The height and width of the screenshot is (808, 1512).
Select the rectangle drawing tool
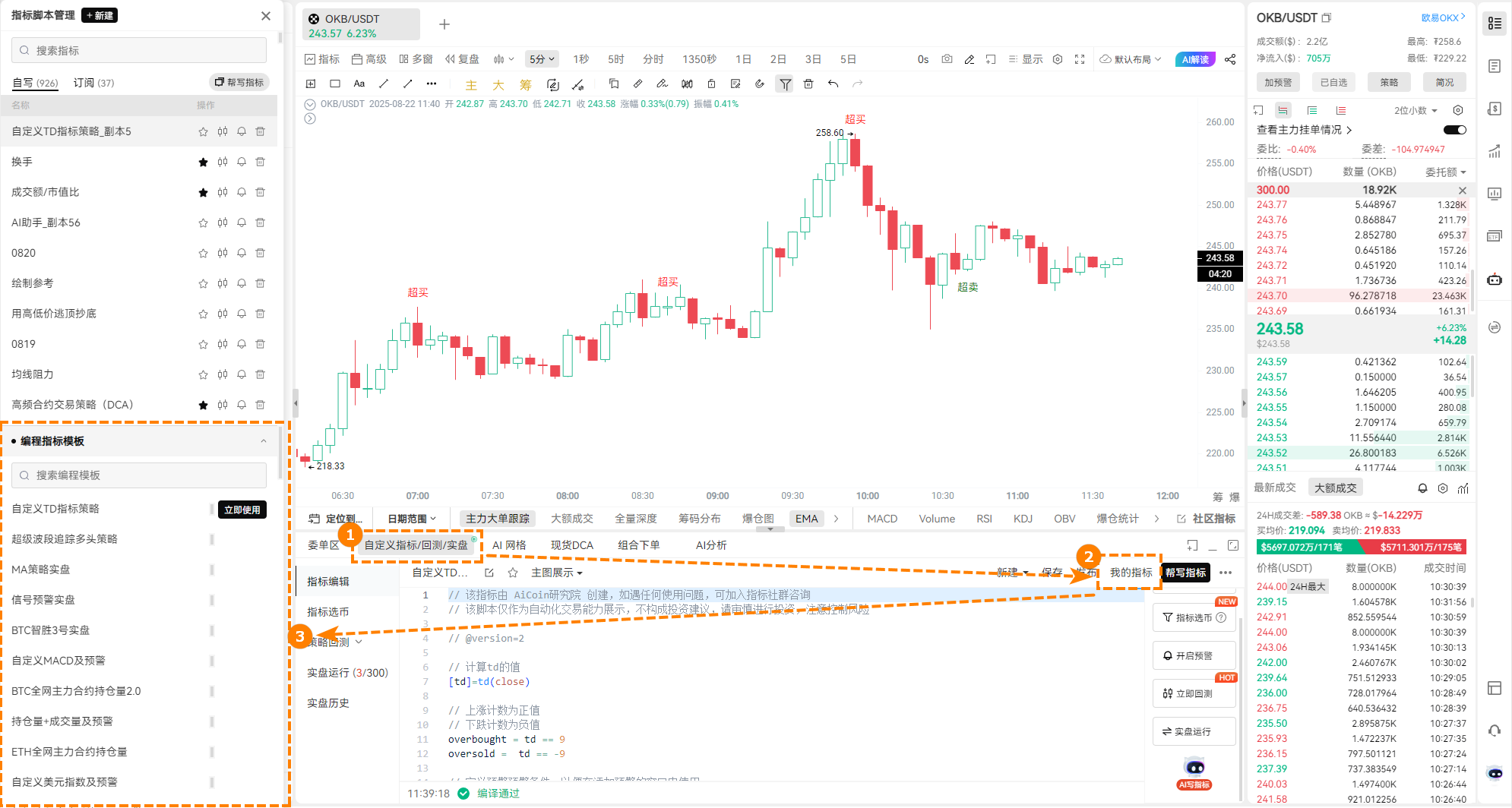click(x=335, y=84)
